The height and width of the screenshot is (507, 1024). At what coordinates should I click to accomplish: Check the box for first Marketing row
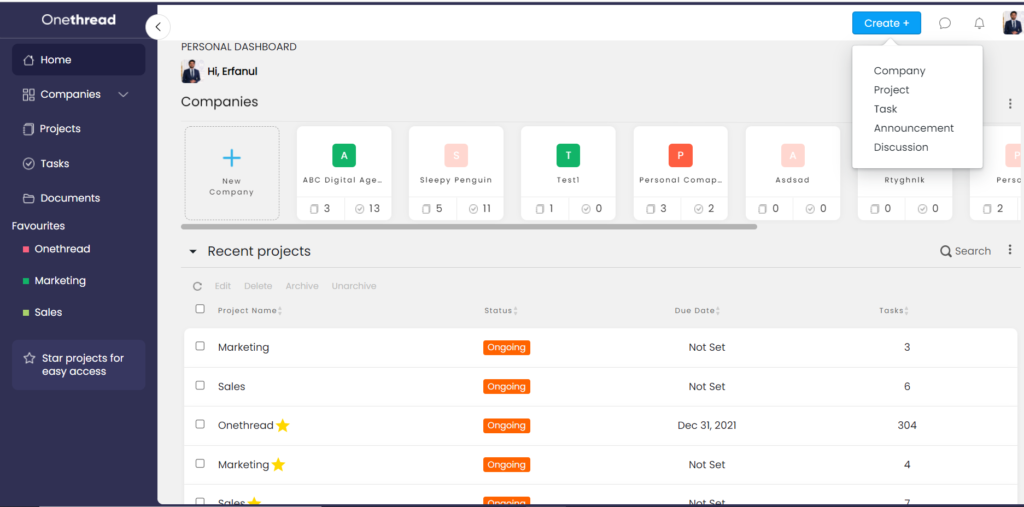[200, 346]
